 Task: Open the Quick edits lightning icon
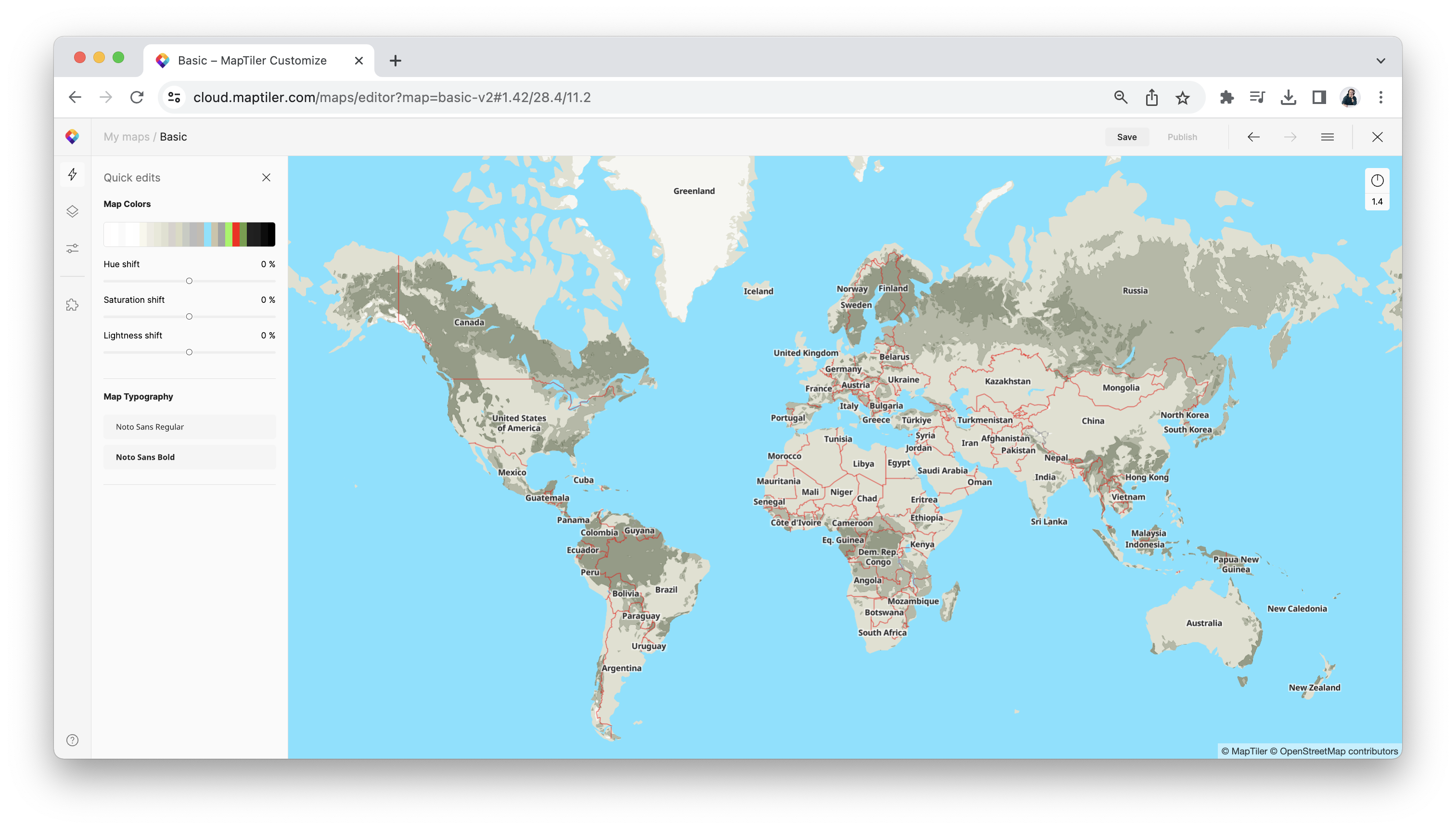point(72,174)
